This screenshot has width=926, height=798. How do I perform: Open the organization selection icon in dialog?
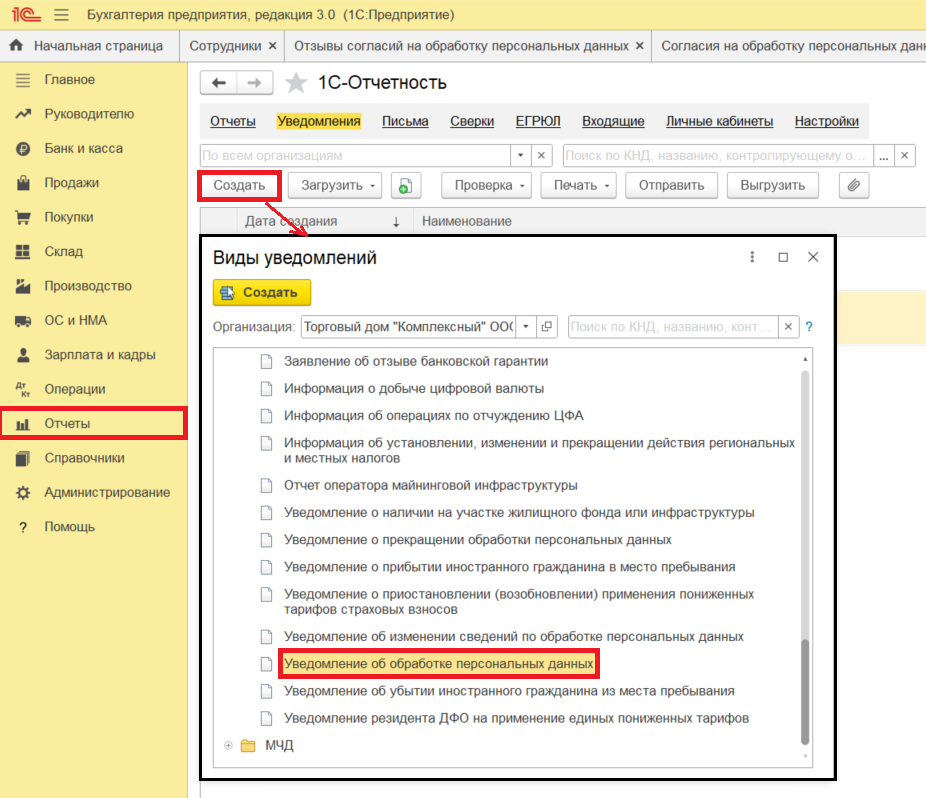546,326
